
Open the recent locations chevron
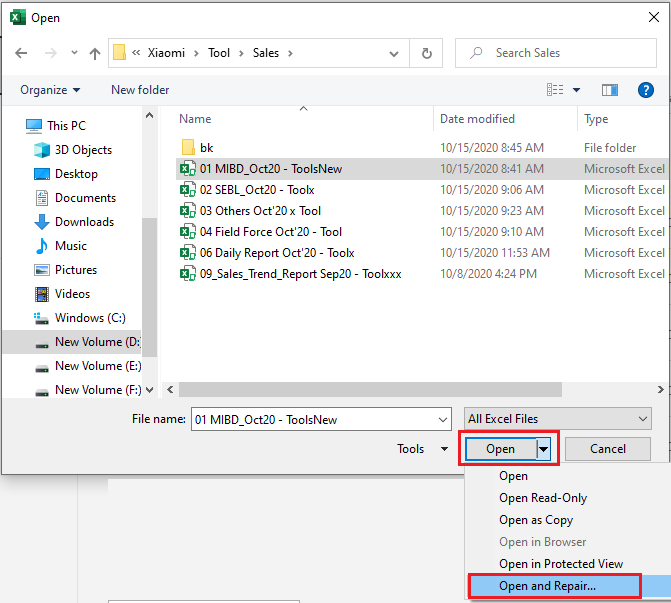coord(74,53)
